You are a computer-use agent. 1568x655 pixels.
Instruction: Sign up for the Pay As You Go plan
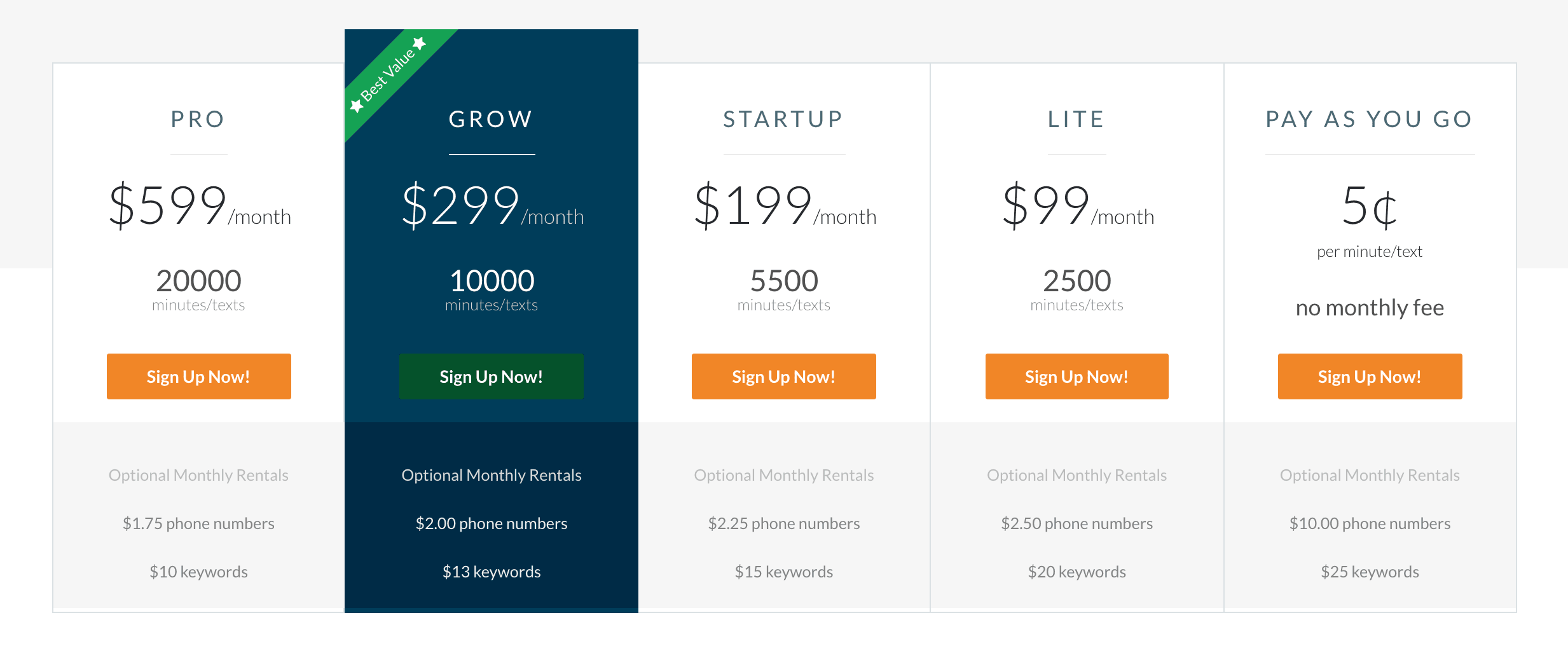point(1370,376)
